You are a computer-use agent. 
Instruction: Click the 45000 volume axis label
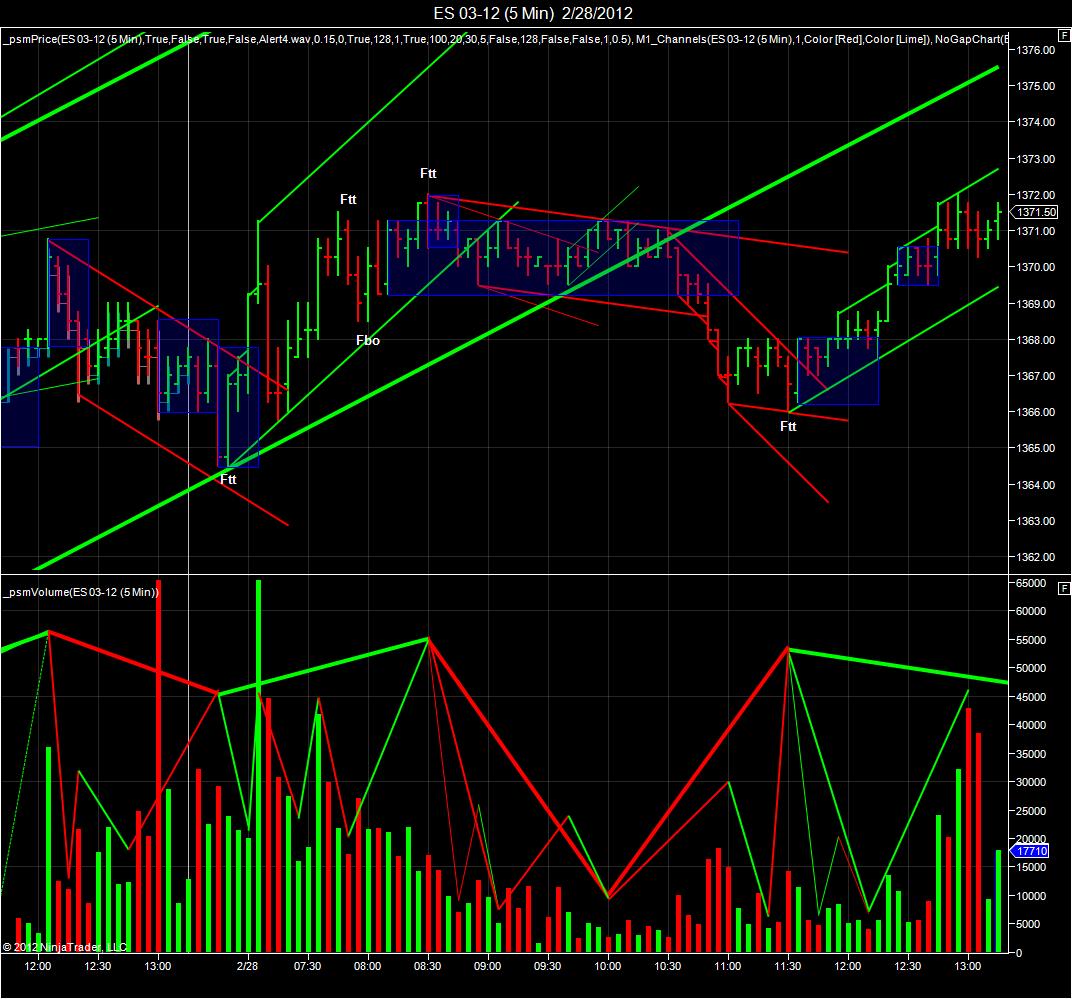1032,697
